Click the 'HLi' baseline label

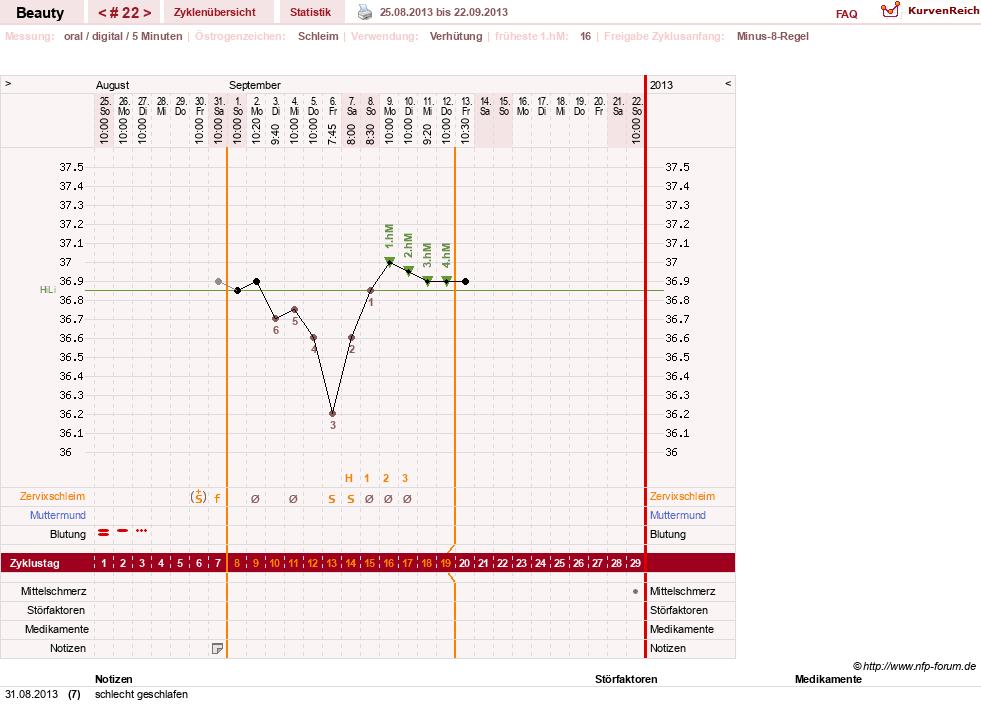pyautogui.click(x=48, y=290)
